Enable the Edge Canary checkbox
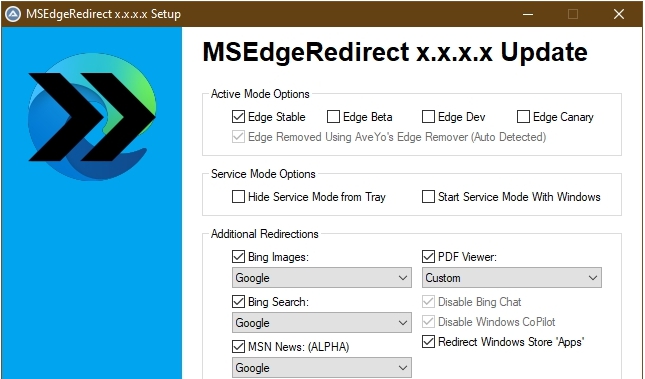The width and height of the screenshot is (645, 379). (523, 117)
